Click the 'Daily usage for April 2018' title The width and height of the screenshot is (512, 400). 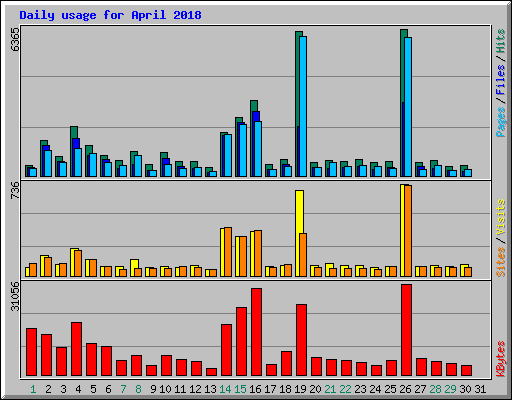[x=110, y=15]
